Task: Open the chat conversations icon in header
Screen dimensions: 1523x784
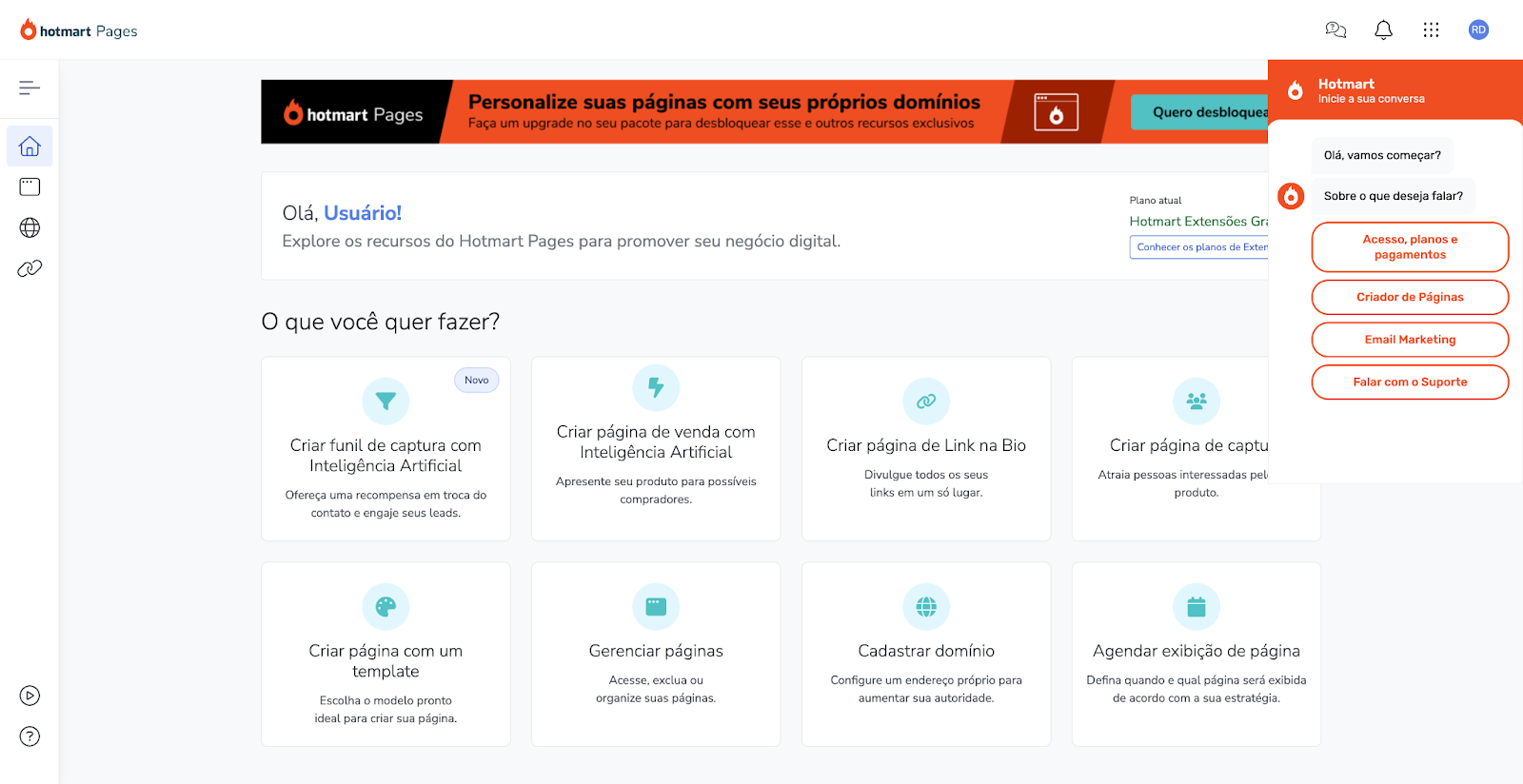Action: click(x=1335, y=29)
